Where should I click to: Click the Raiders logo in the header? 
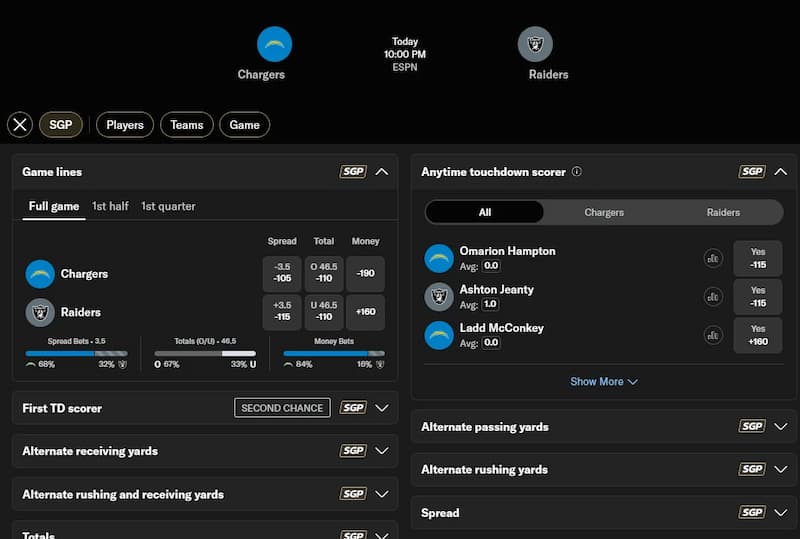point(535,44)
